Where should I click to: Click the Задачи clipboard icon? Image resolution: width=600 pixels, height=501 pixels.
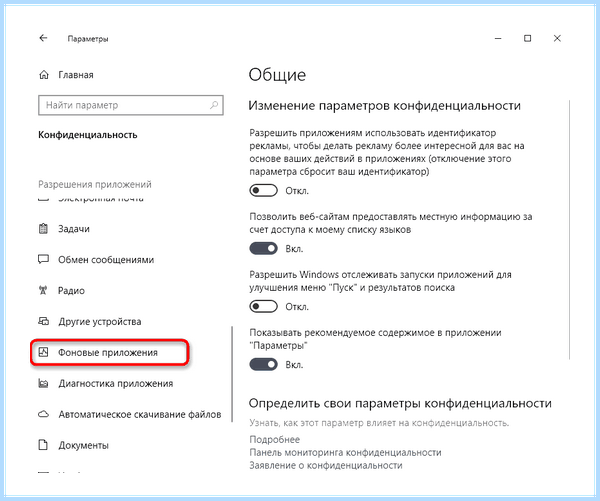[44, 228]
